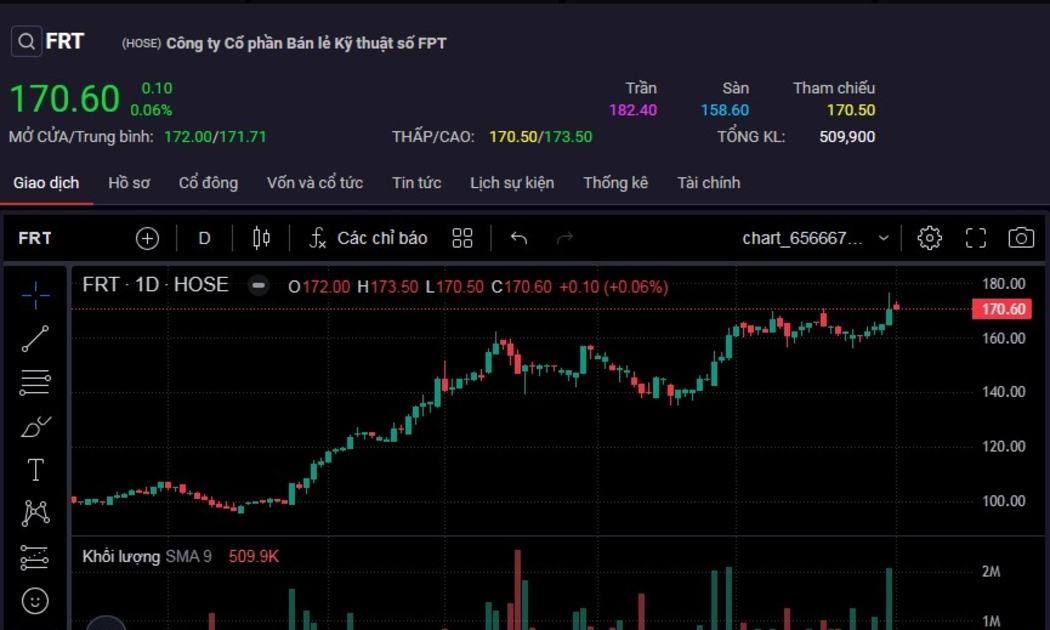The height and width of the screenshot is (630, 1050).
Task: Open the Tin tức tab
Action: (x=416, y=183)
